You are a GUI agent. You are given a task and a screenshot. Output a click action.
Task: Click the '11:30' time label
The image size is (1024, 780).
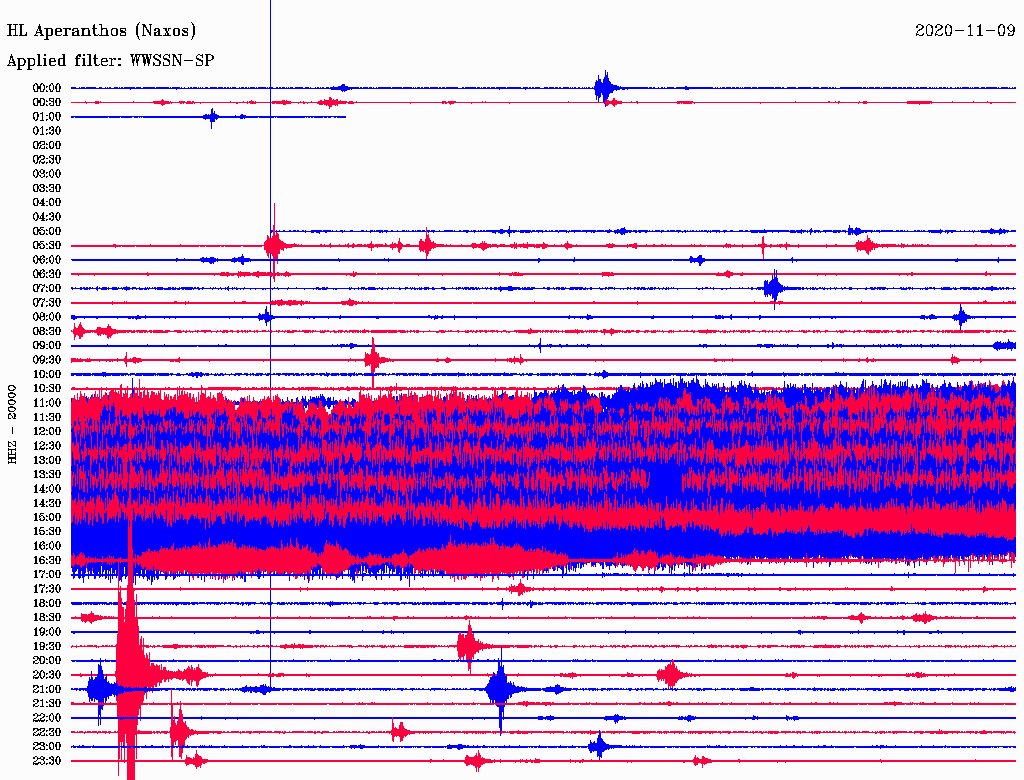click(47, 417)
